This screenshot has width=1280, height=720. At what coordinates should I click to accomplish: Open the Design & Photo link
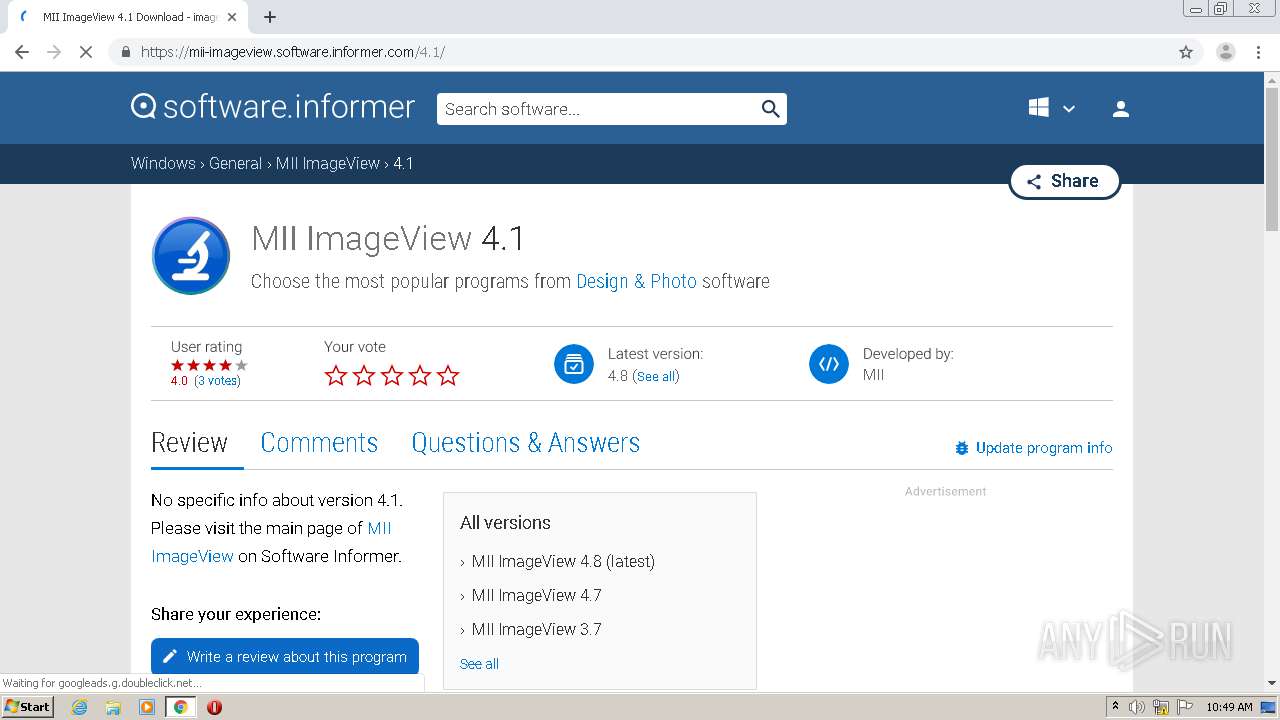coord(636,281)
